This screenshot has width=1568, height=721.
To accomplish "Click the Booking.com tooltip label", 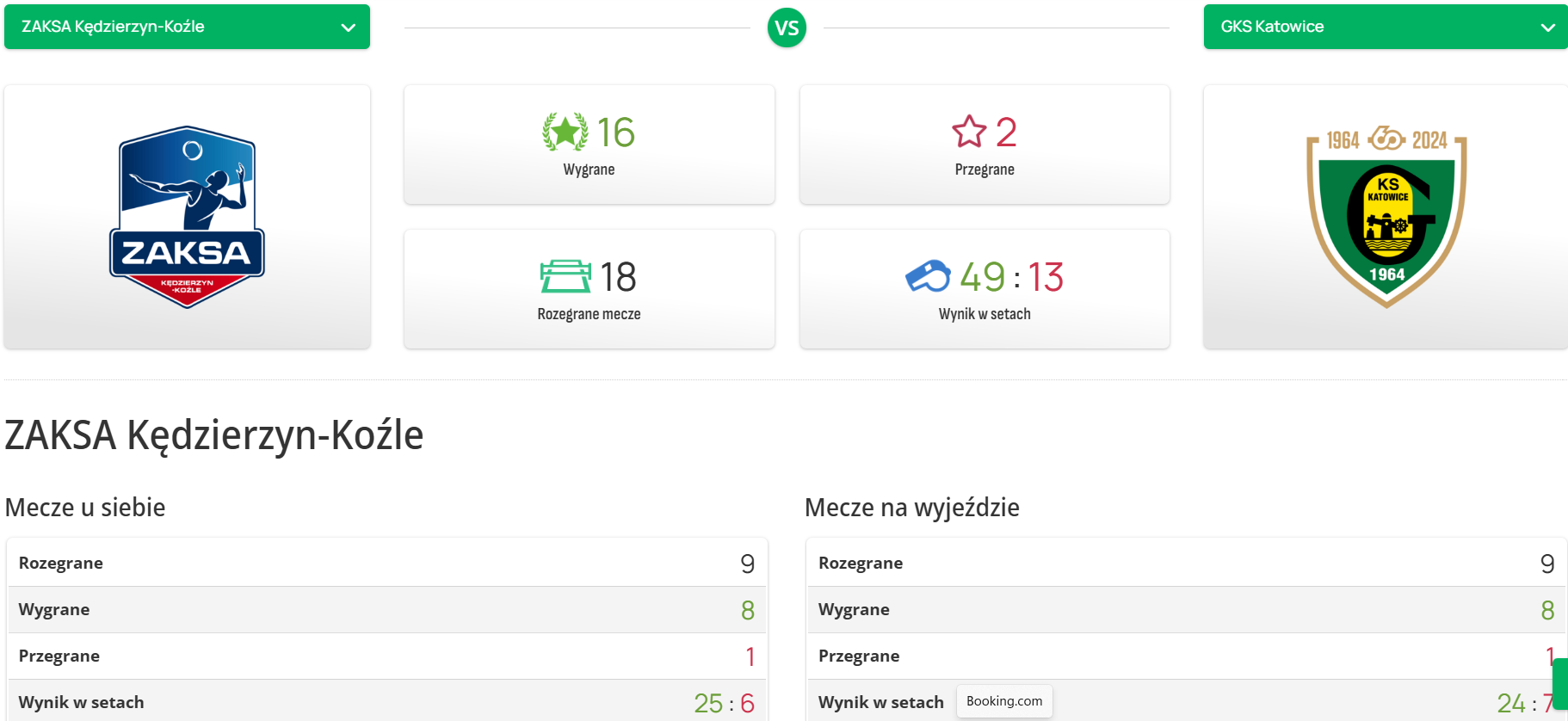I will [x=1004, y=701].
